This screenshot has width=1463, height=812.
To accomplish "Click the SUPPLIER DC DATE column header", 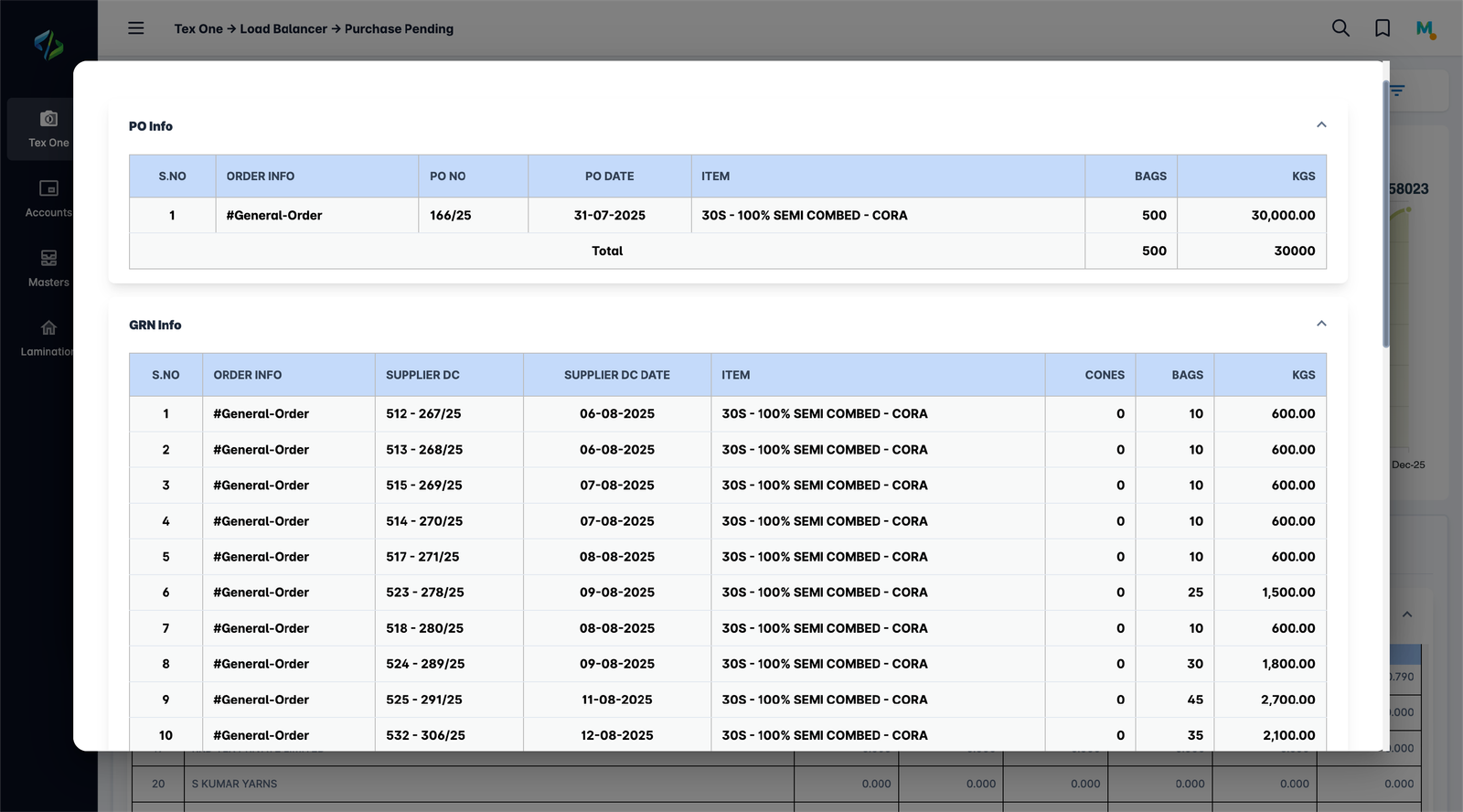I will 616,375.
